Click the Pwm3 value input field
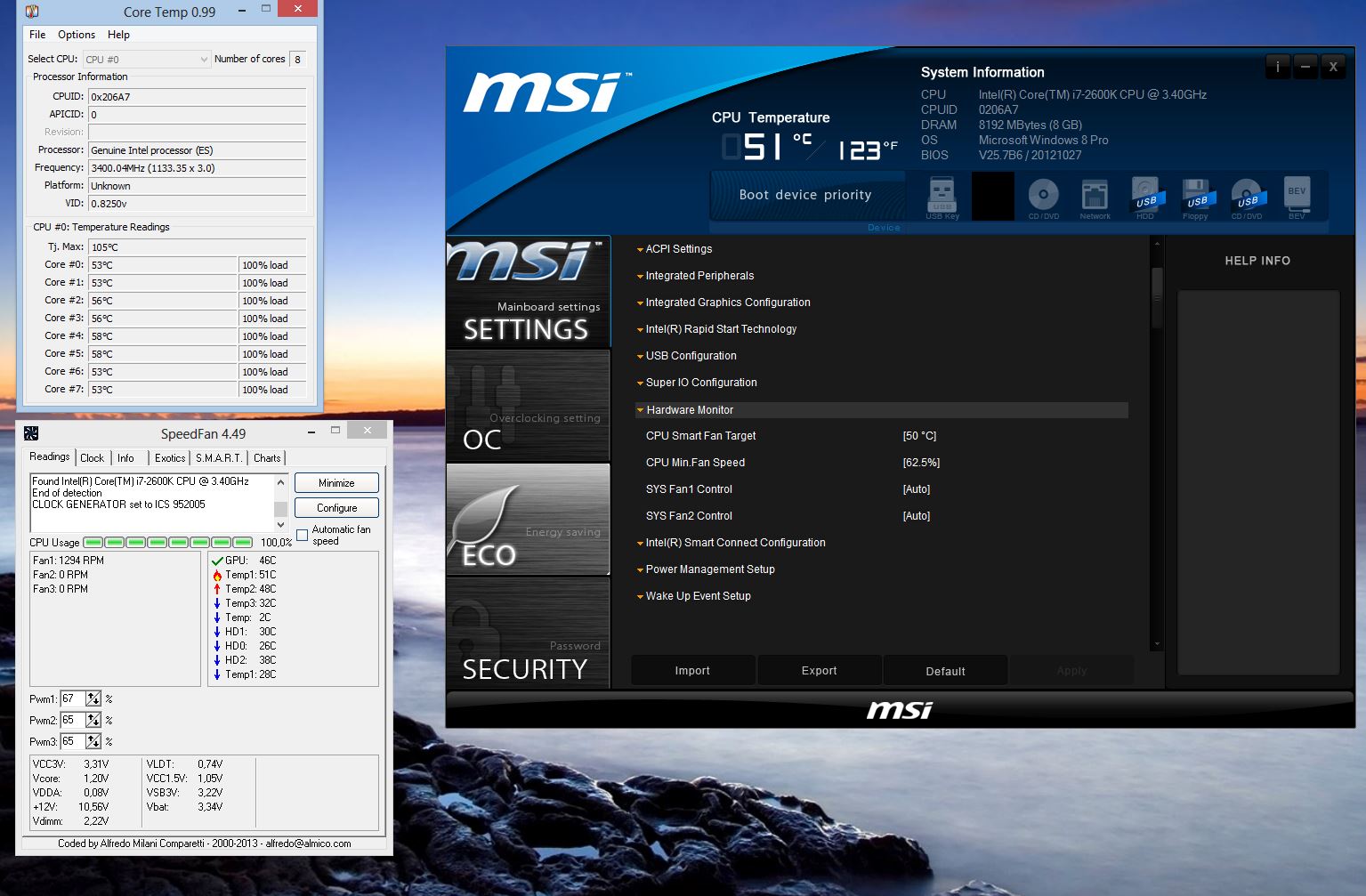The image size is (1366, 896). pyautogui.click(x=73, y=742)
